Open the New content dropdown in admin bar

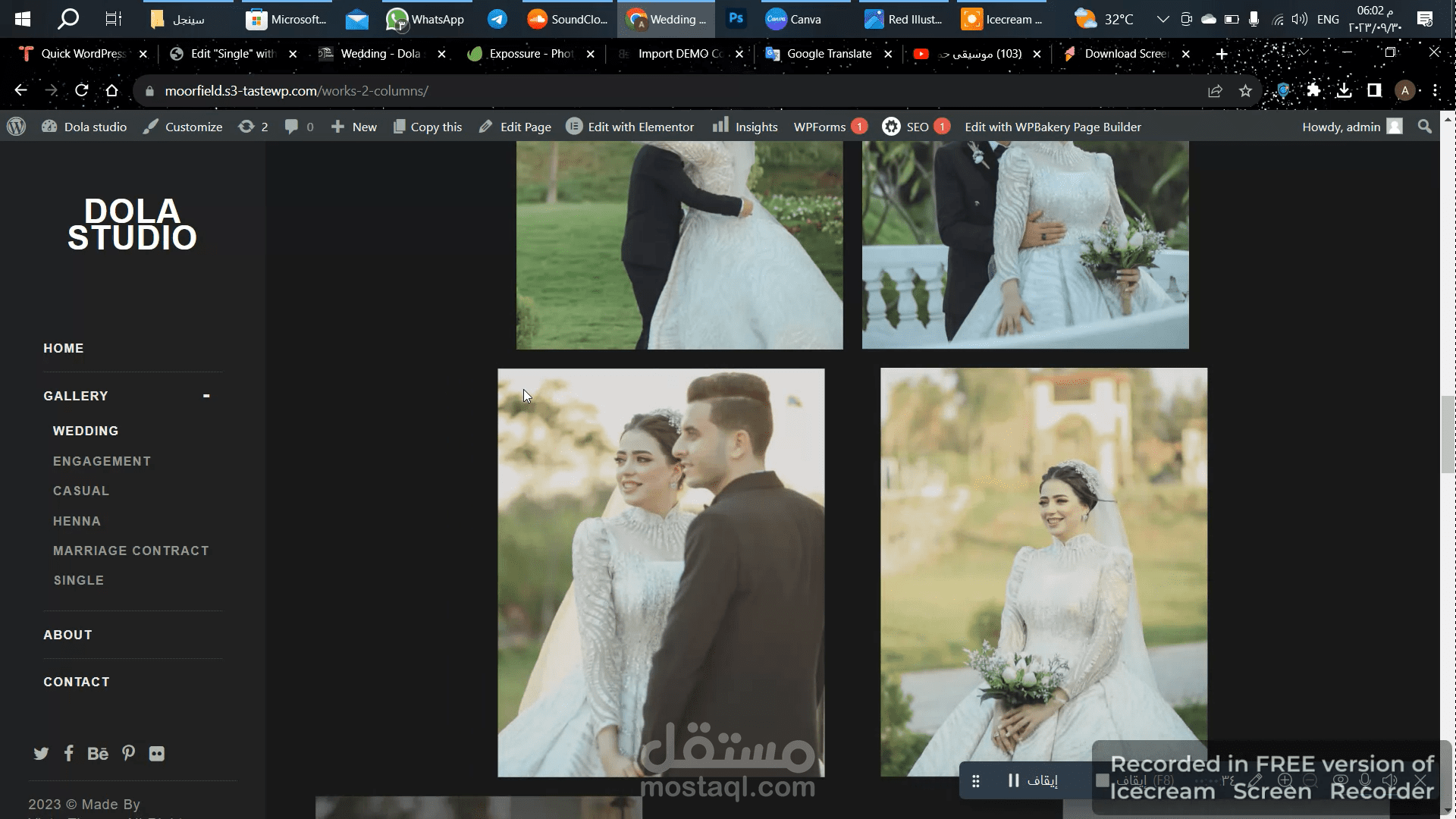[x=354, y=127]
